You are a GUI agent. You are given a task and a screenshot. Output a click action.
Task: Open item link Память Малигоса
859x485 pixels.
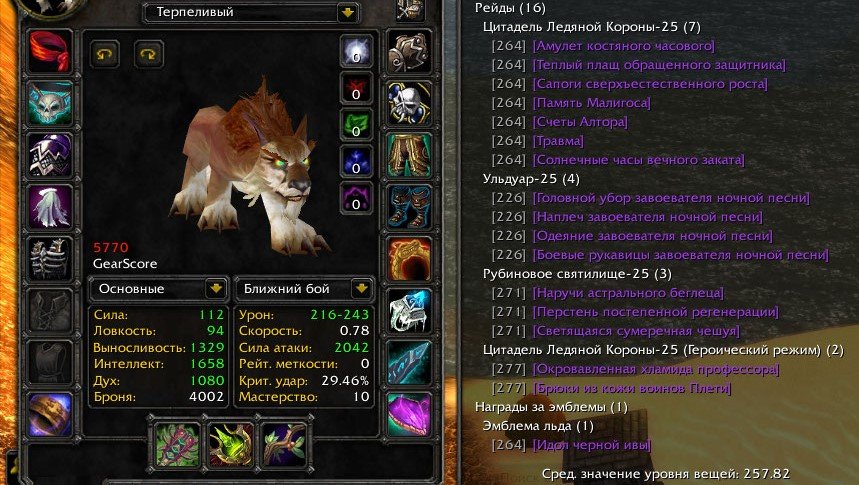pos(592,102)
